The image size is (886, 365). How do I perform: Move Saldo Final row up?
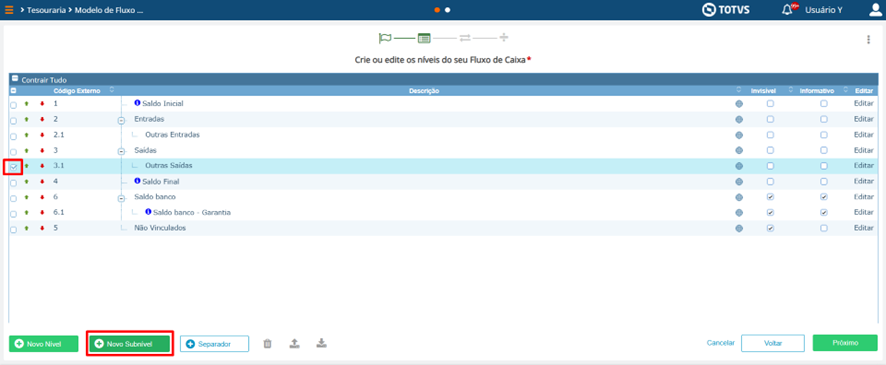click(x=26, y=182)
